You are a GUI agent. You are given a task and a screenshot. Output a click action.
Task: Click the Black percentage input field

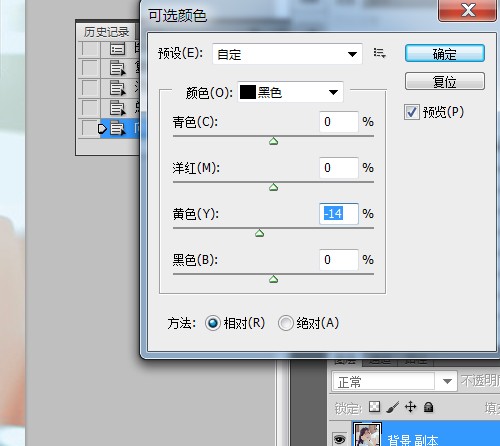click(339, 260)
